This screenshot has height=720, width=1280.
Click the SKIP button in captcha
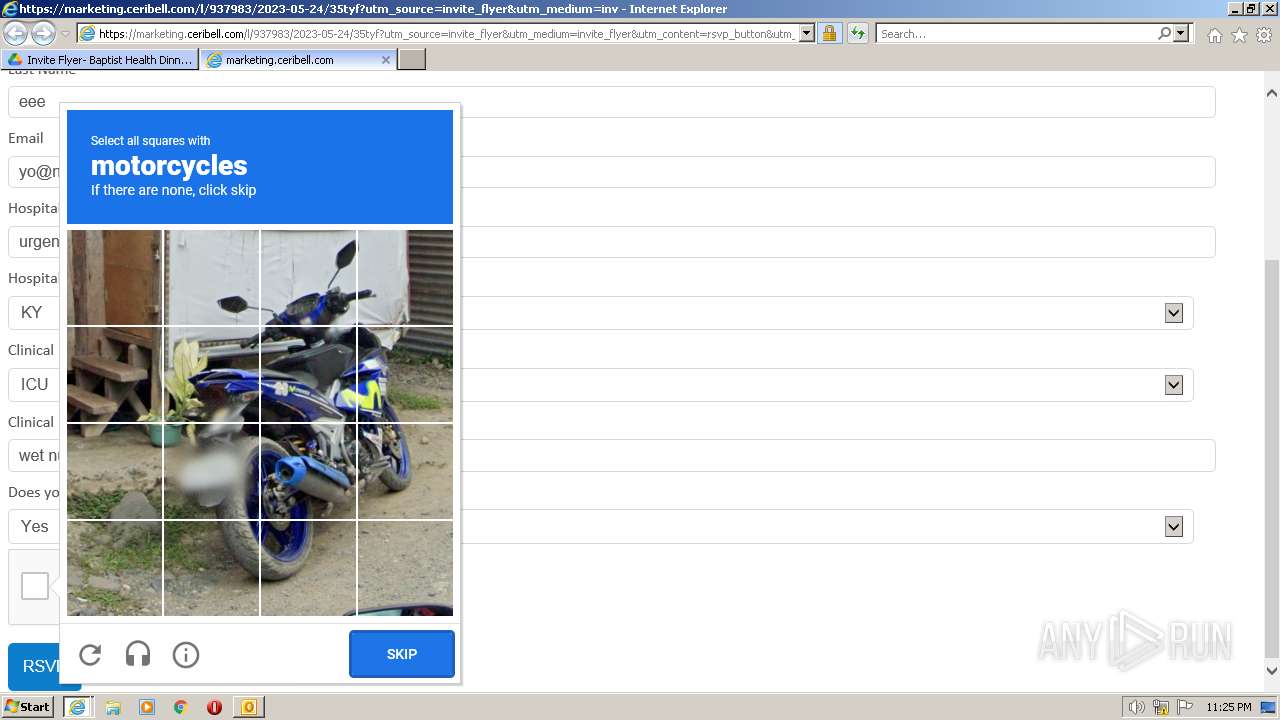(402, 654)
